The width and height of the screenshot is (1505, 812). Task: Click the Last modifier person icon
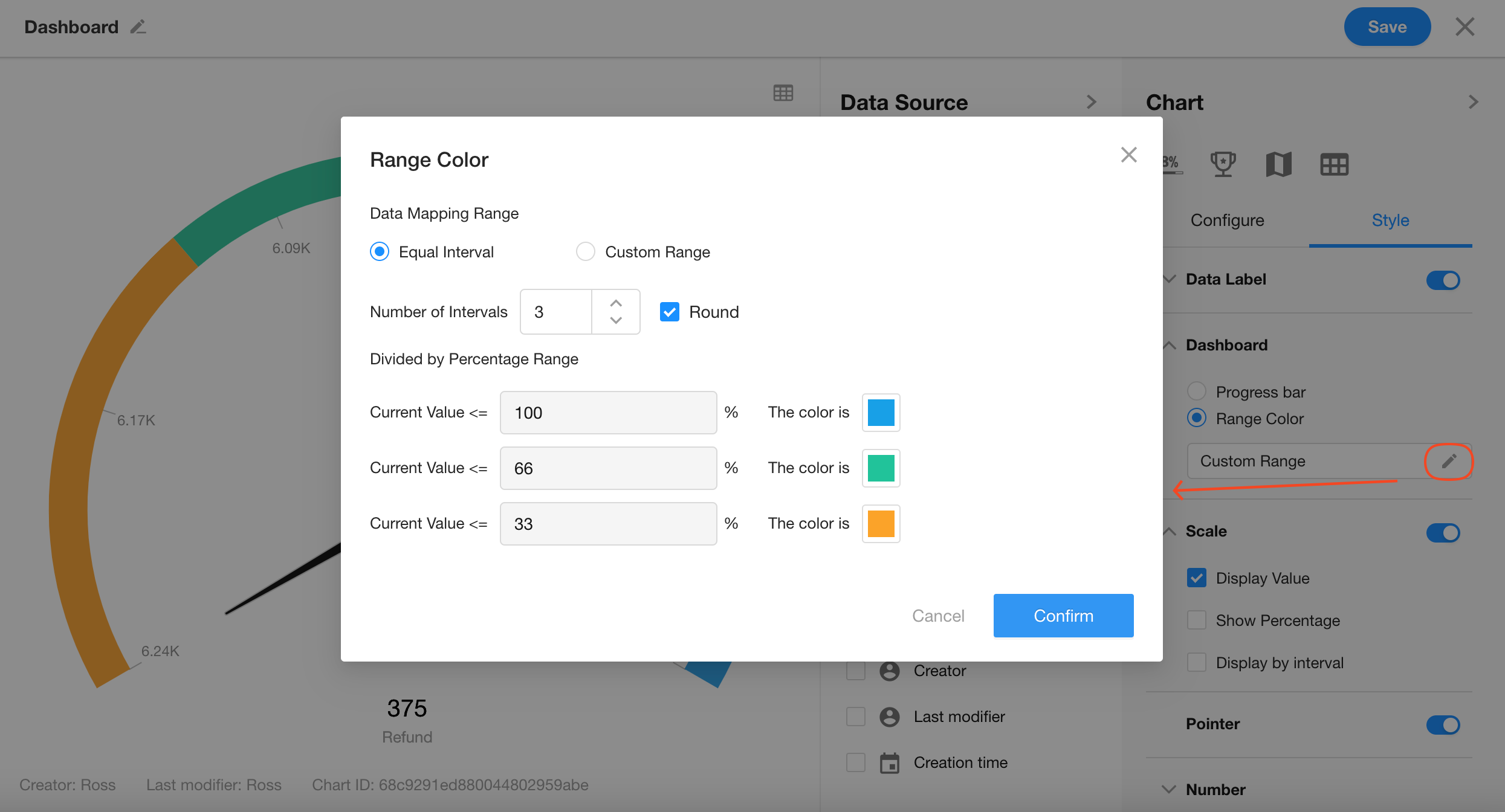pyautogui.click(x=889, y=717)
